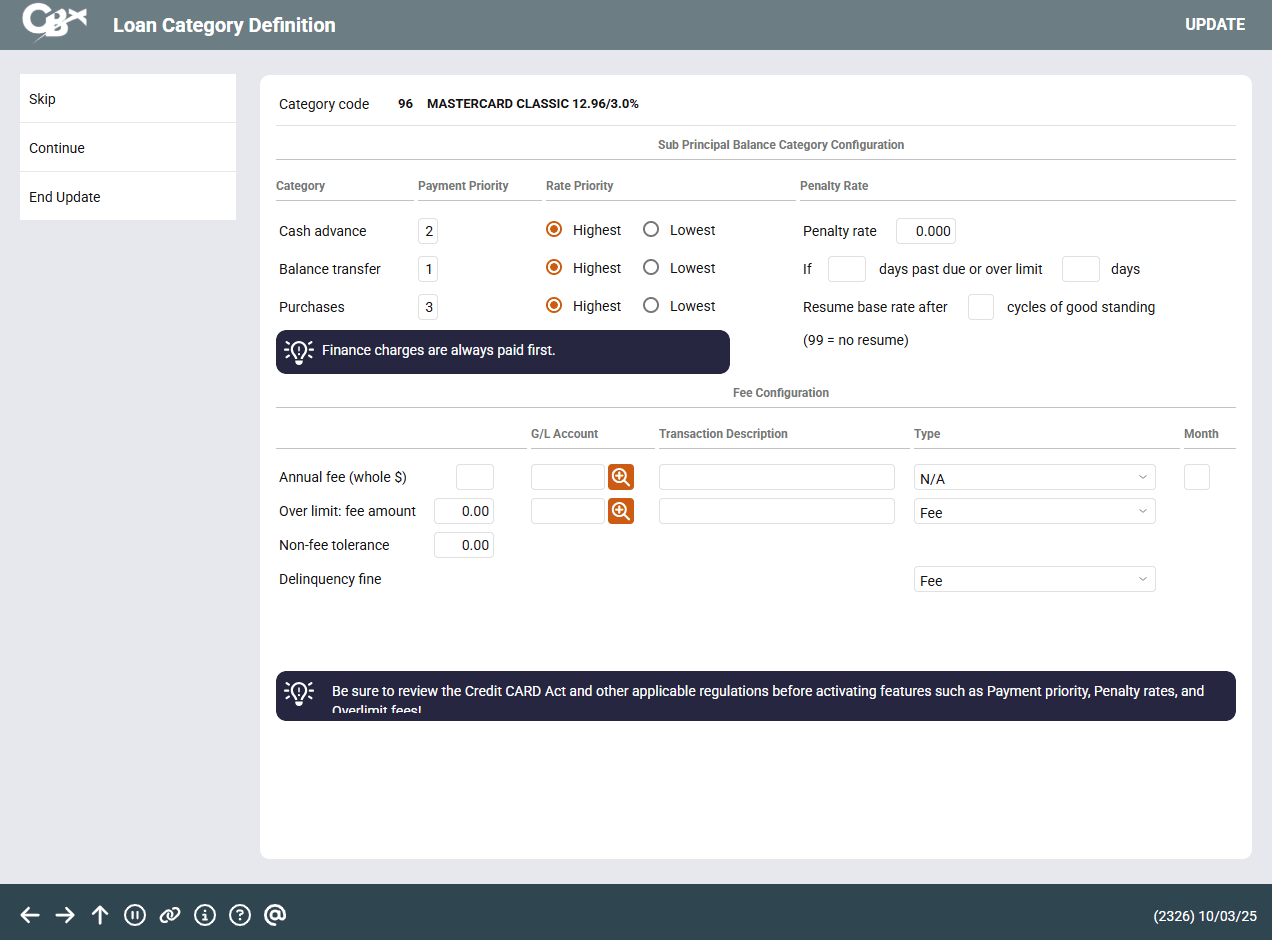This screenshot has height=940, width=1272.
Task: Open the help question mark icon
Action: [240, 915]
